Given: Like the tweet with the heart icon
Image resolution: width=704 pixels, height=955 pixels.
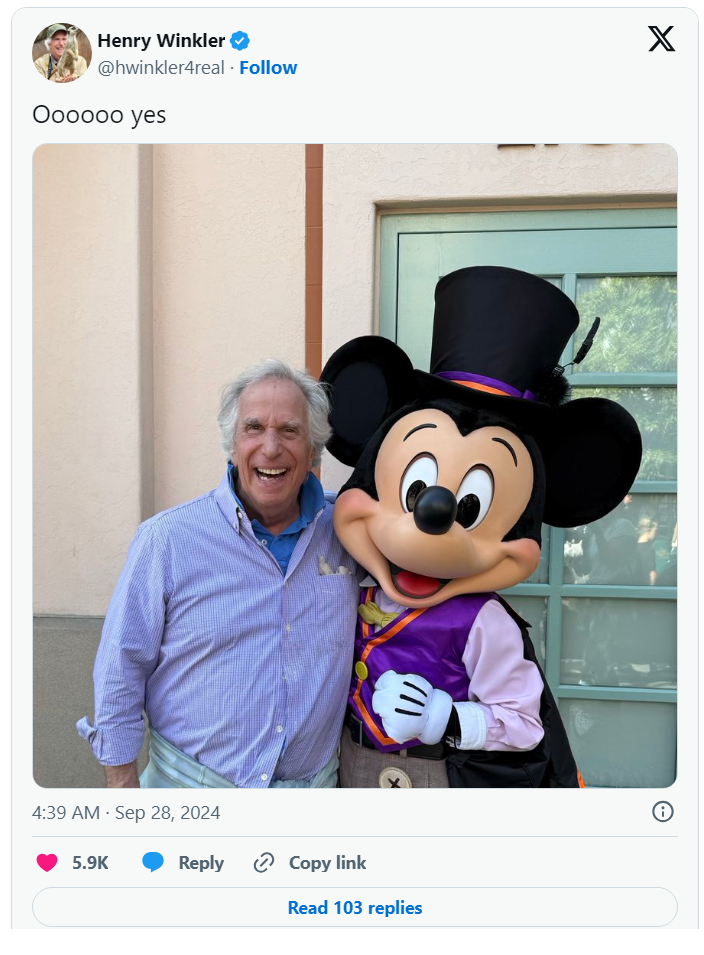Looking at the screenshot, I should pos(47,862).
